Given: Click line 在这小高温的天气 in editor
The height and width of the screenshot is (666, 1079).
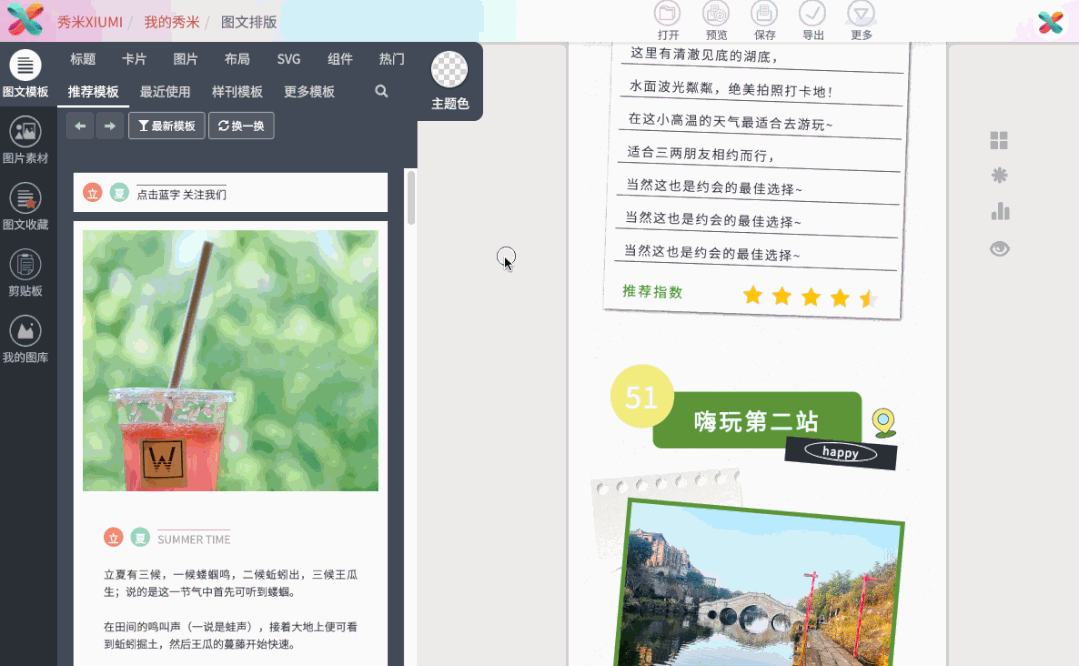Looking at the screenshot, I should tap(730, 122).
